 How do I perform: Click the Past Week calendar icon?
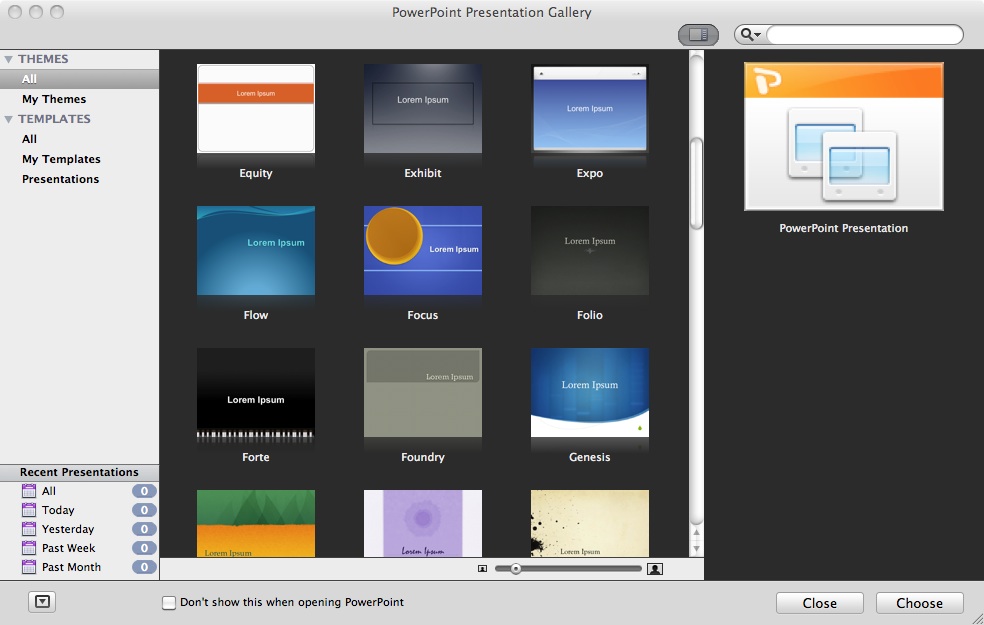click(29, 548)
